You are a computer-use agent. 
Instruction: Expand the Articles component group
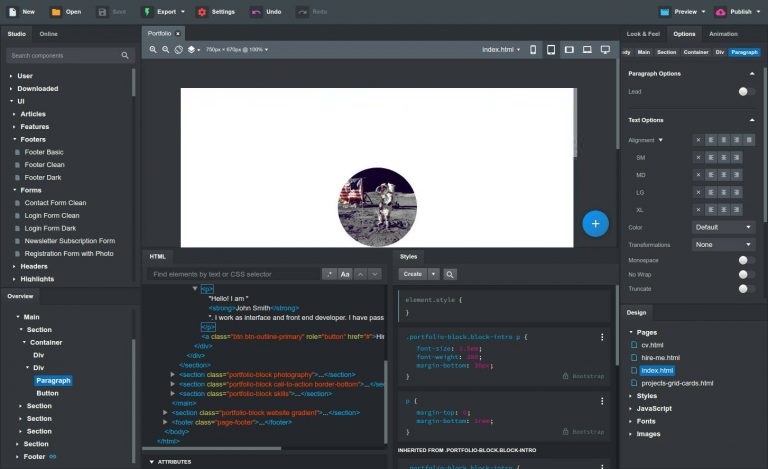click(x=14, y=114)
